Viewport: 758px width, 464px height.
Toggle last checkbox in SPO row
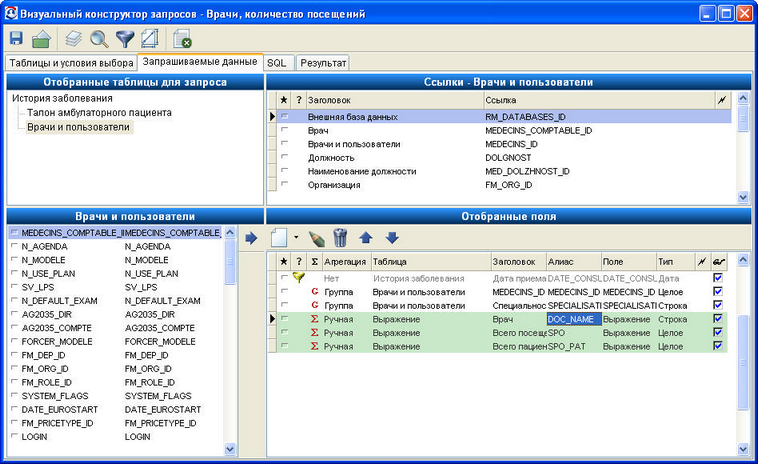pyautogui.click(x=718, y=332)
